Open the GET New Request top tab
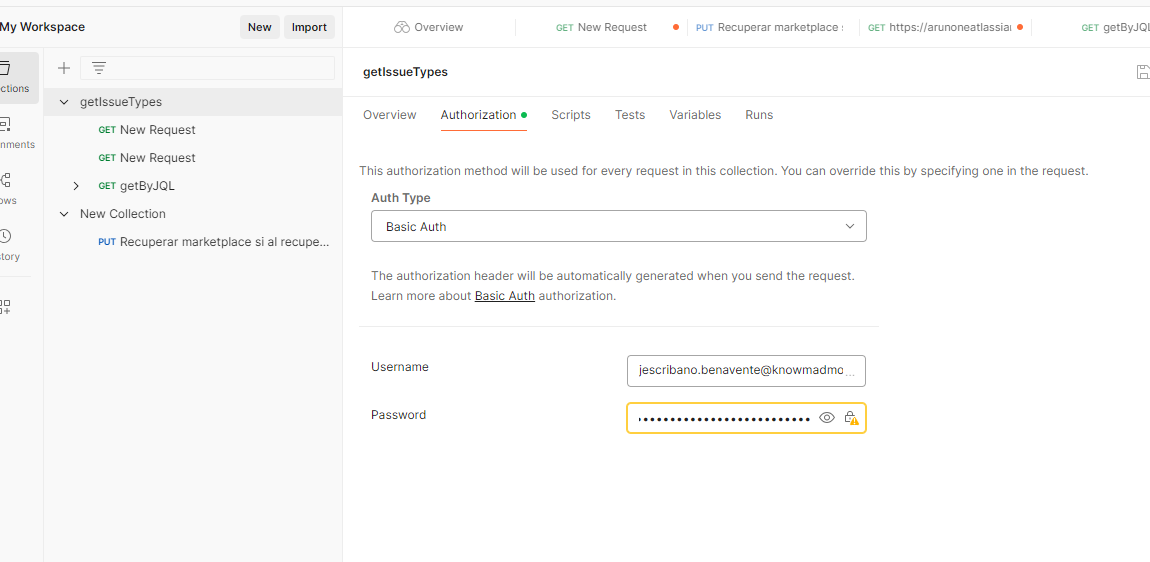Screen dimensions: 1150x562 601,27
